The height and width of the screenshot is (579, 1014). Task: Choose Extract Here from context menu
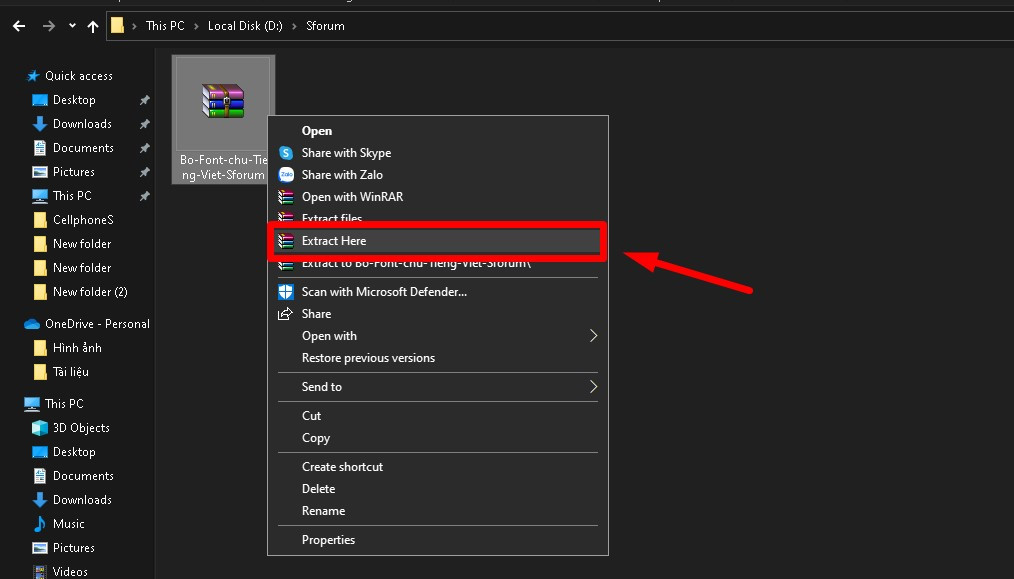[x=334, y=241]
